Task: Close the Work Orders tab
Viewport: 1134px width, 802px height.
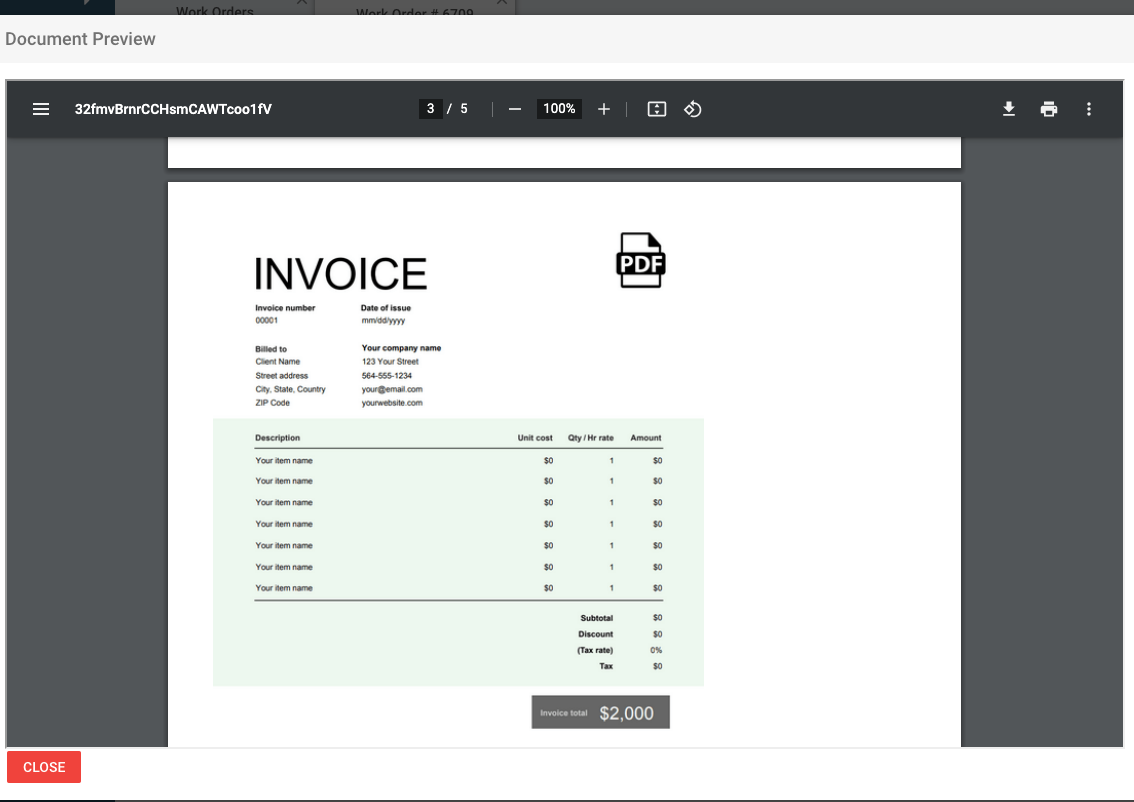Action: tap(302, 3)
